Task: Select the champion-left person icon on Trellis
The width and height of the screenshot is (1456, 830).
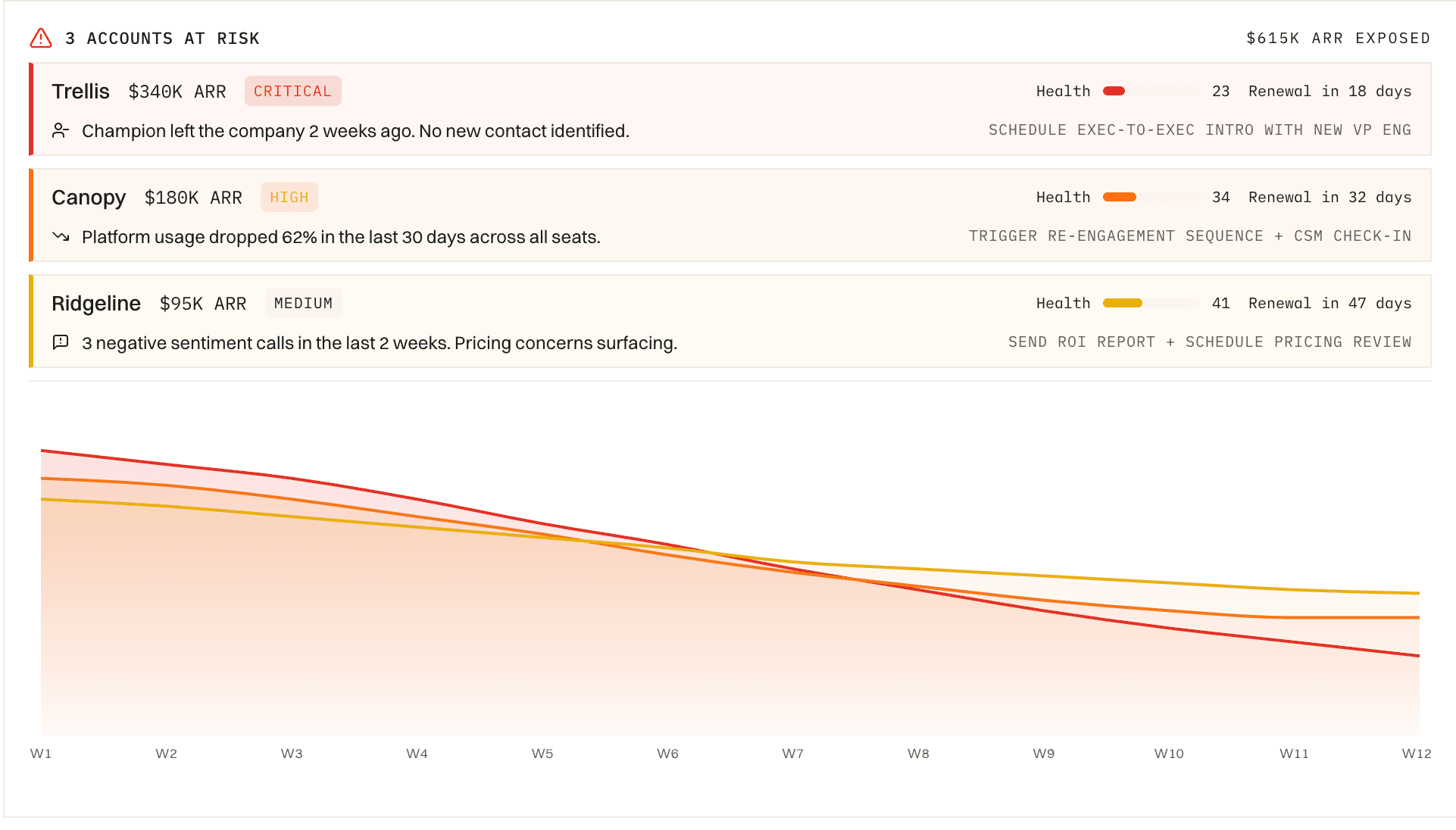Action: (x=61, y=130)
